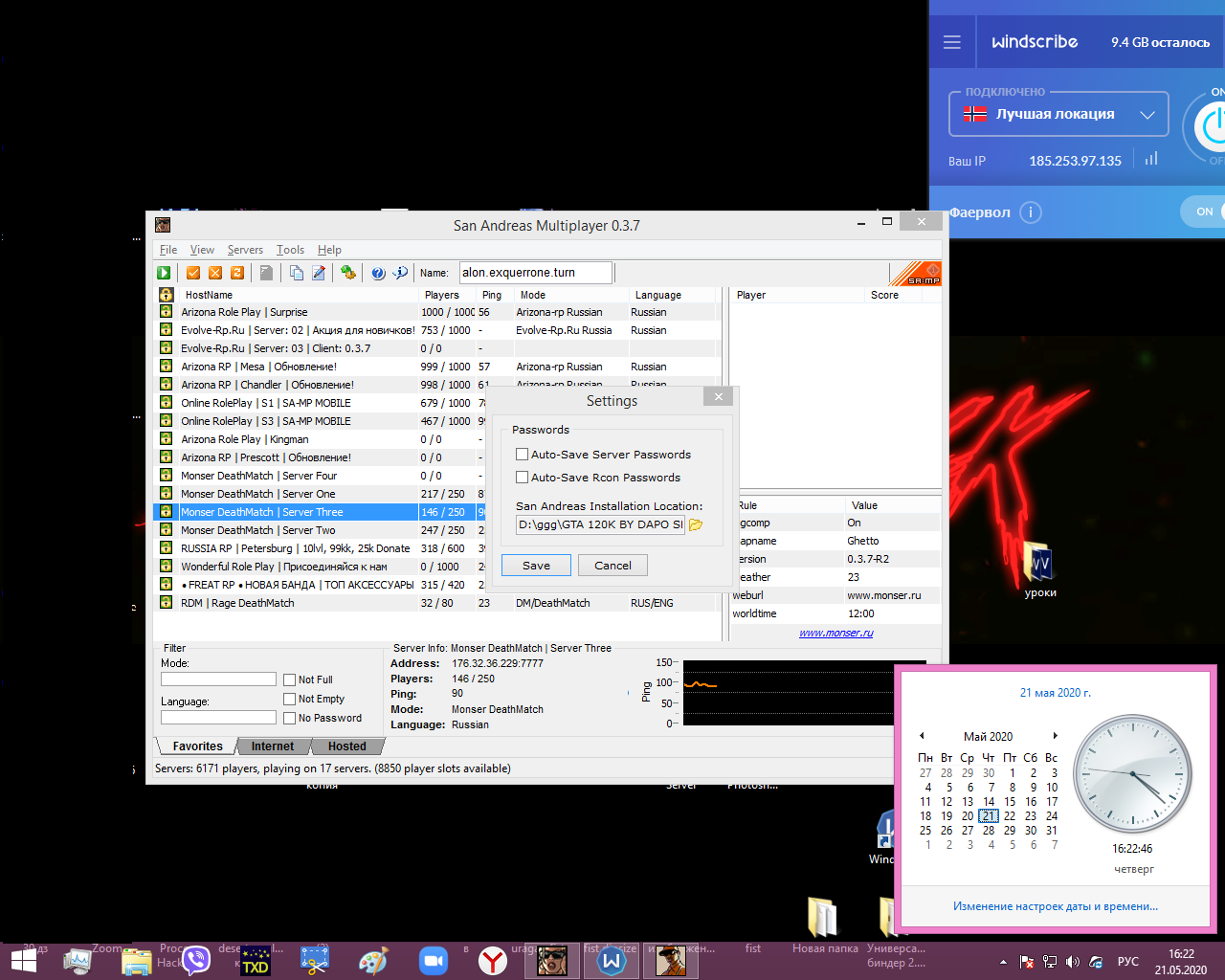Show hidden system tray icons
The width and height of the screenshot is (1225, 980).
pos(1003,962)
